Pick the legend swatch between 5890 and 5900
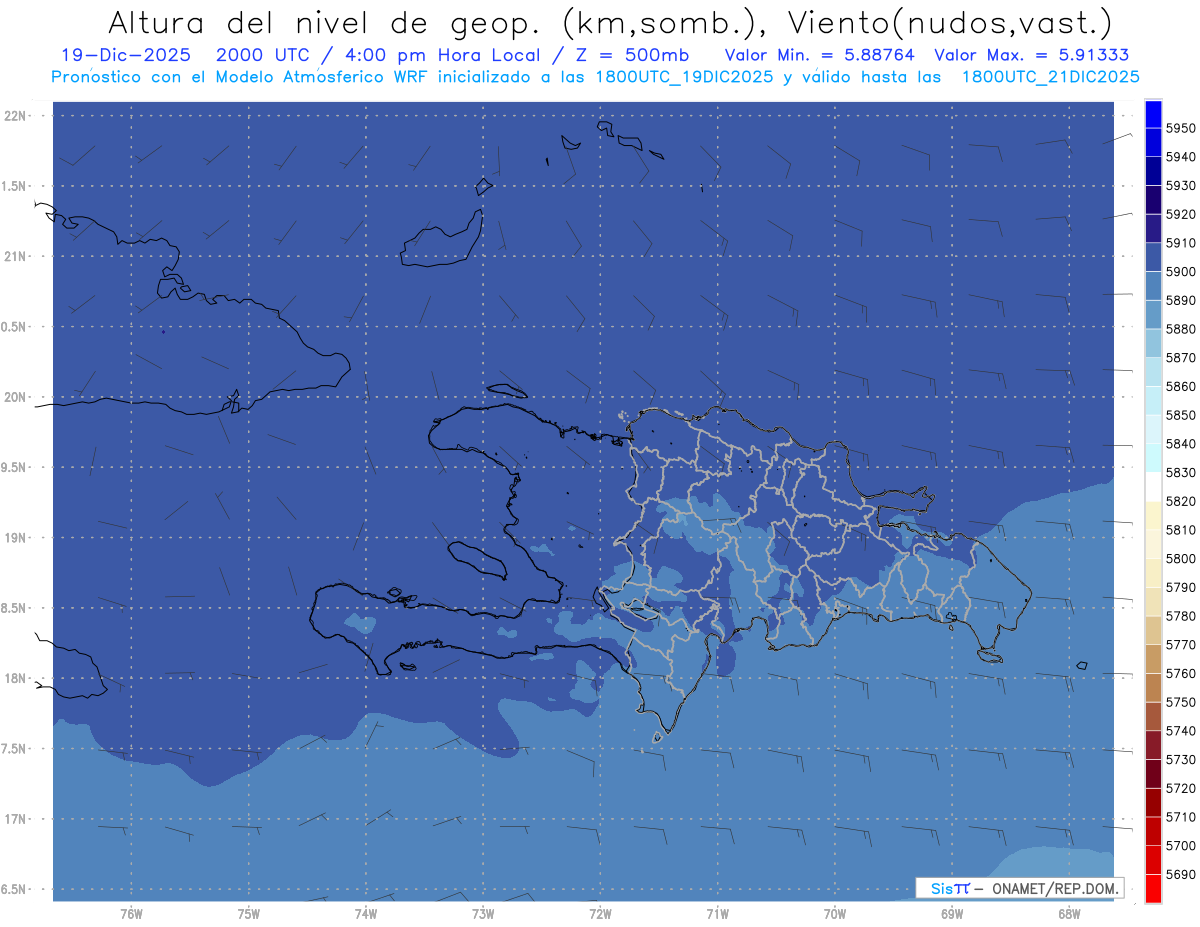Screen dimensions: 1200x927 pyautogui.click(x=1153, y=286)
